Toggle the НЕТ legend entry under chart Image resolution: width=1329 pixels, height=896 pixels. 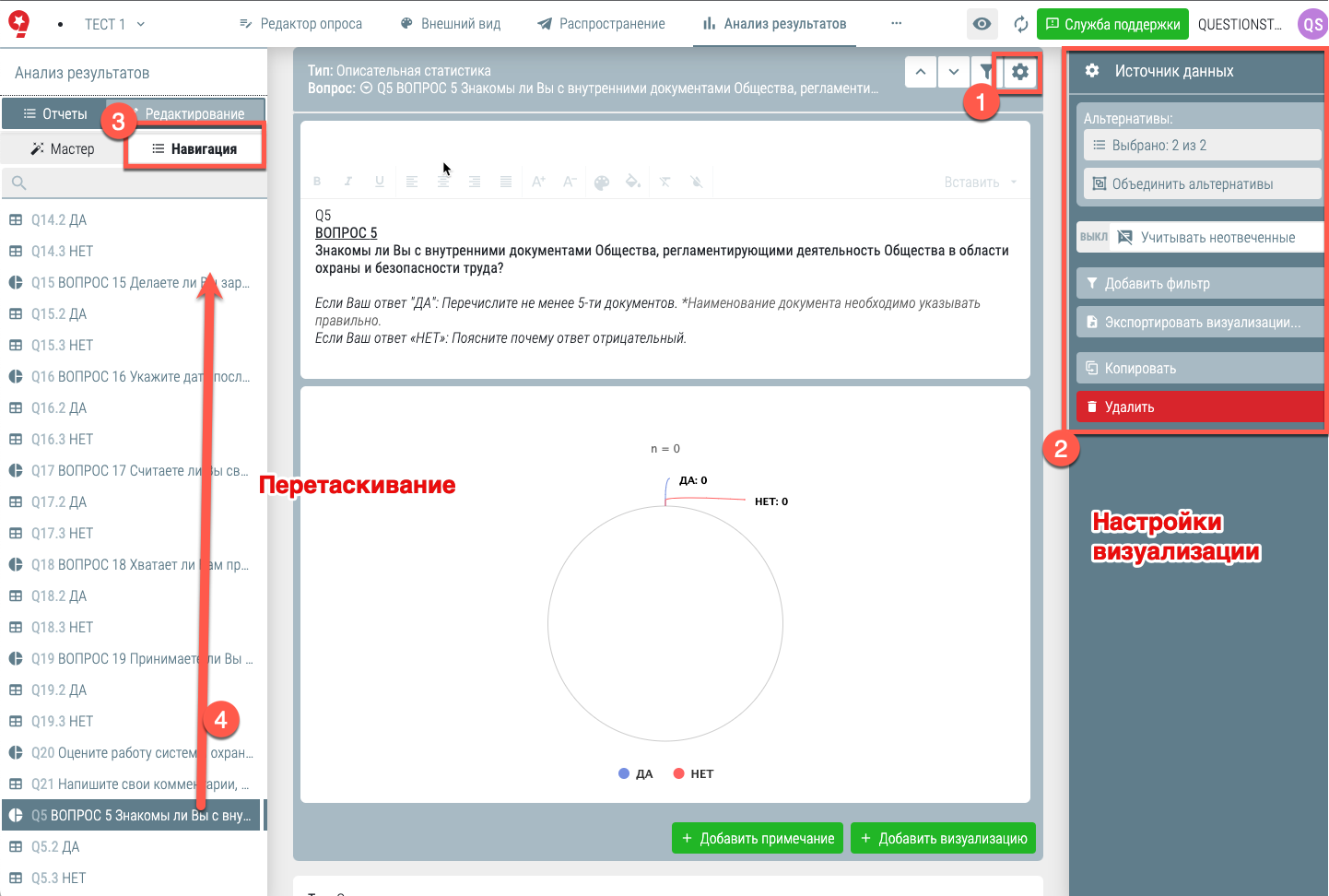[693, 774]
